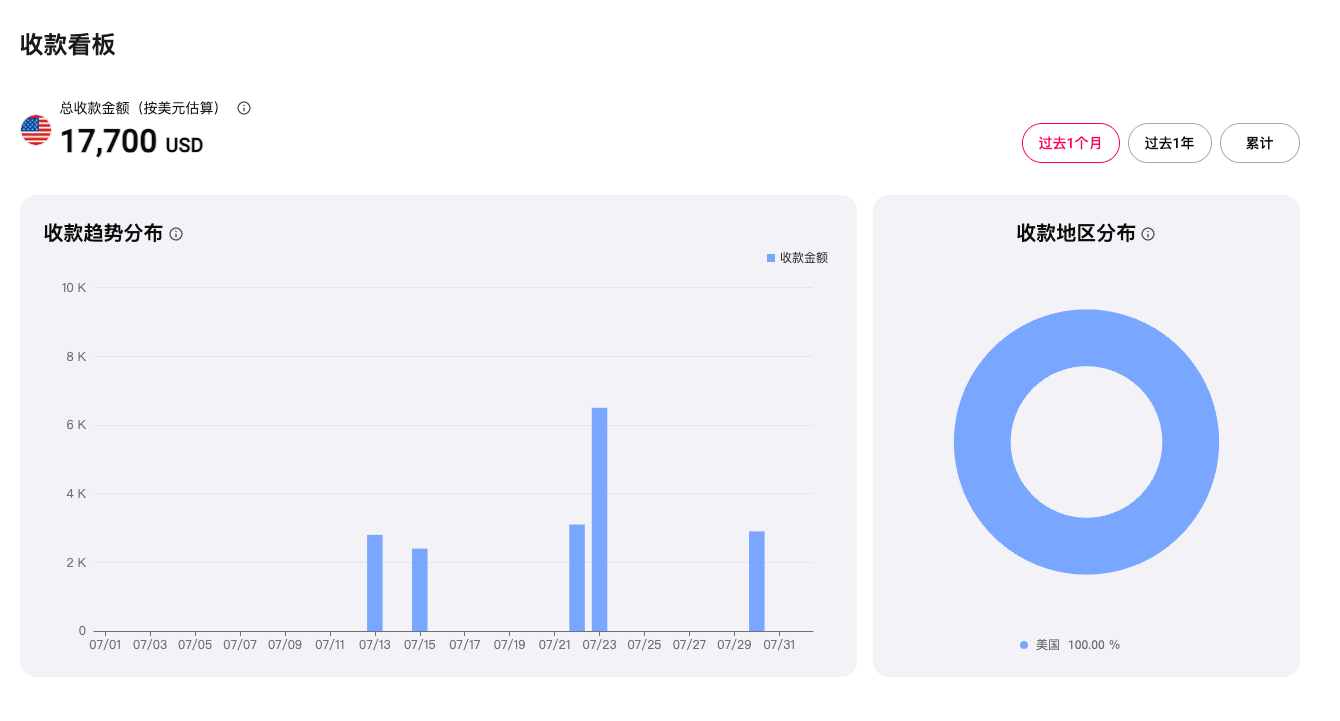Toggle the 收款金额 legend square

tap(771, 258)
